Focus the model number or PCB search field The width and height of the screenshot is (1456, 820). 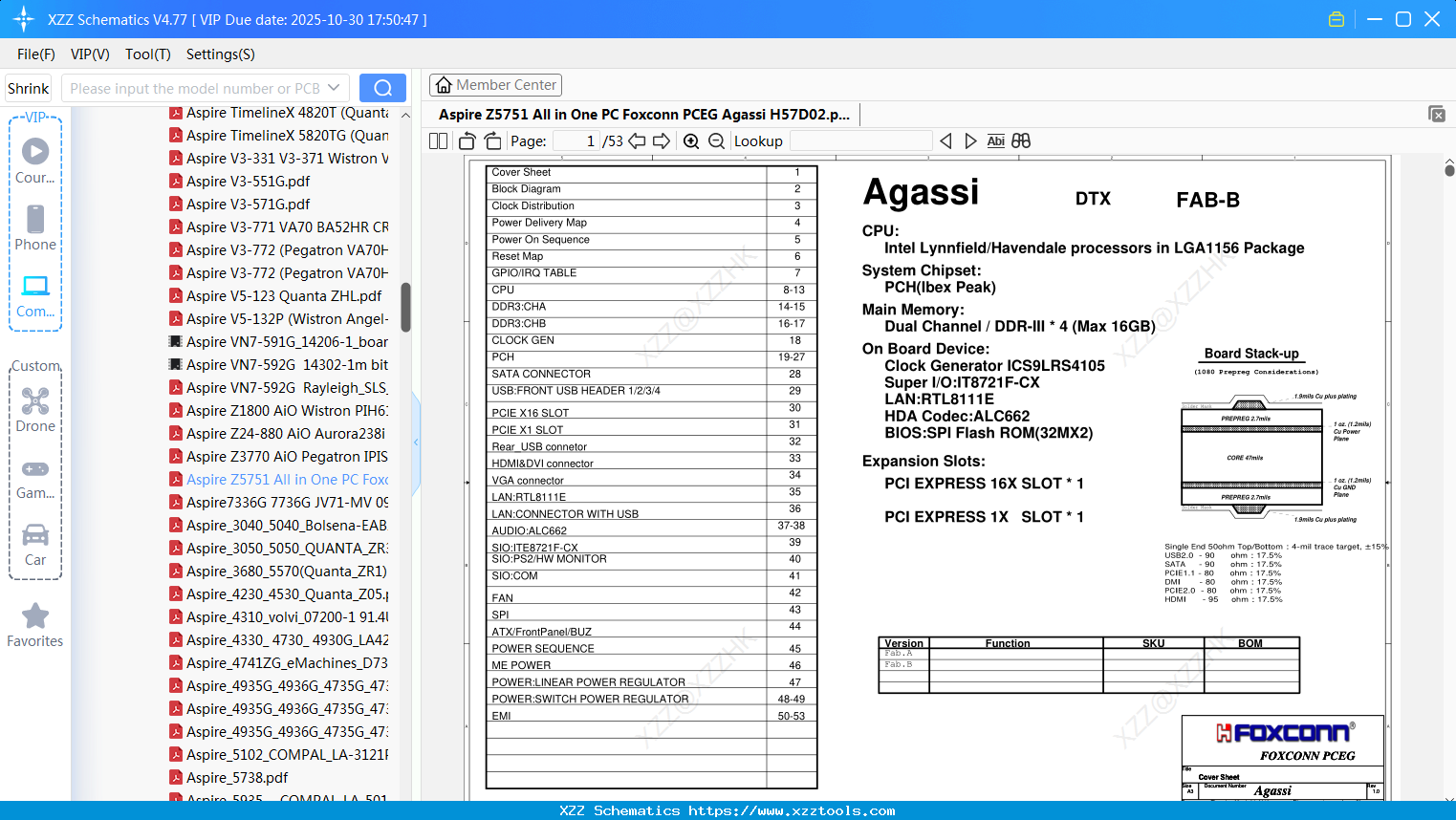coord(194,88)
